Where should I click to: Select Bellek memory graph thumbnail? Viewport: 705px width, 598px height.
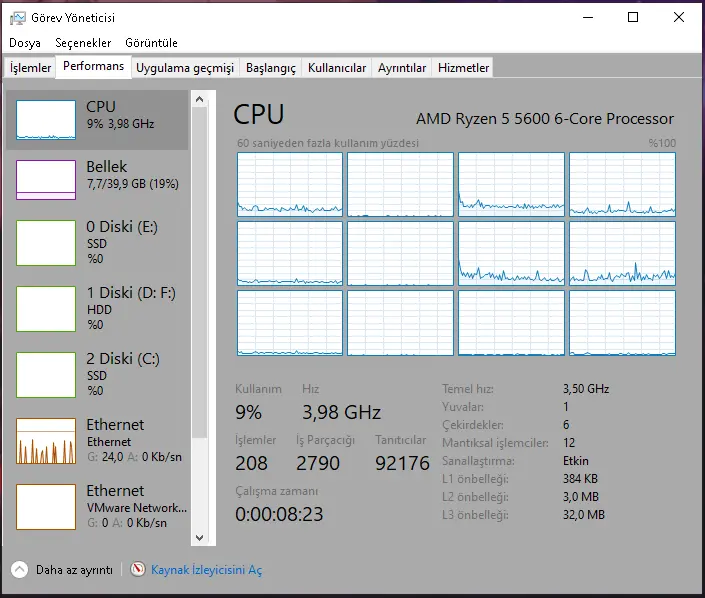[x=46, y=180]
